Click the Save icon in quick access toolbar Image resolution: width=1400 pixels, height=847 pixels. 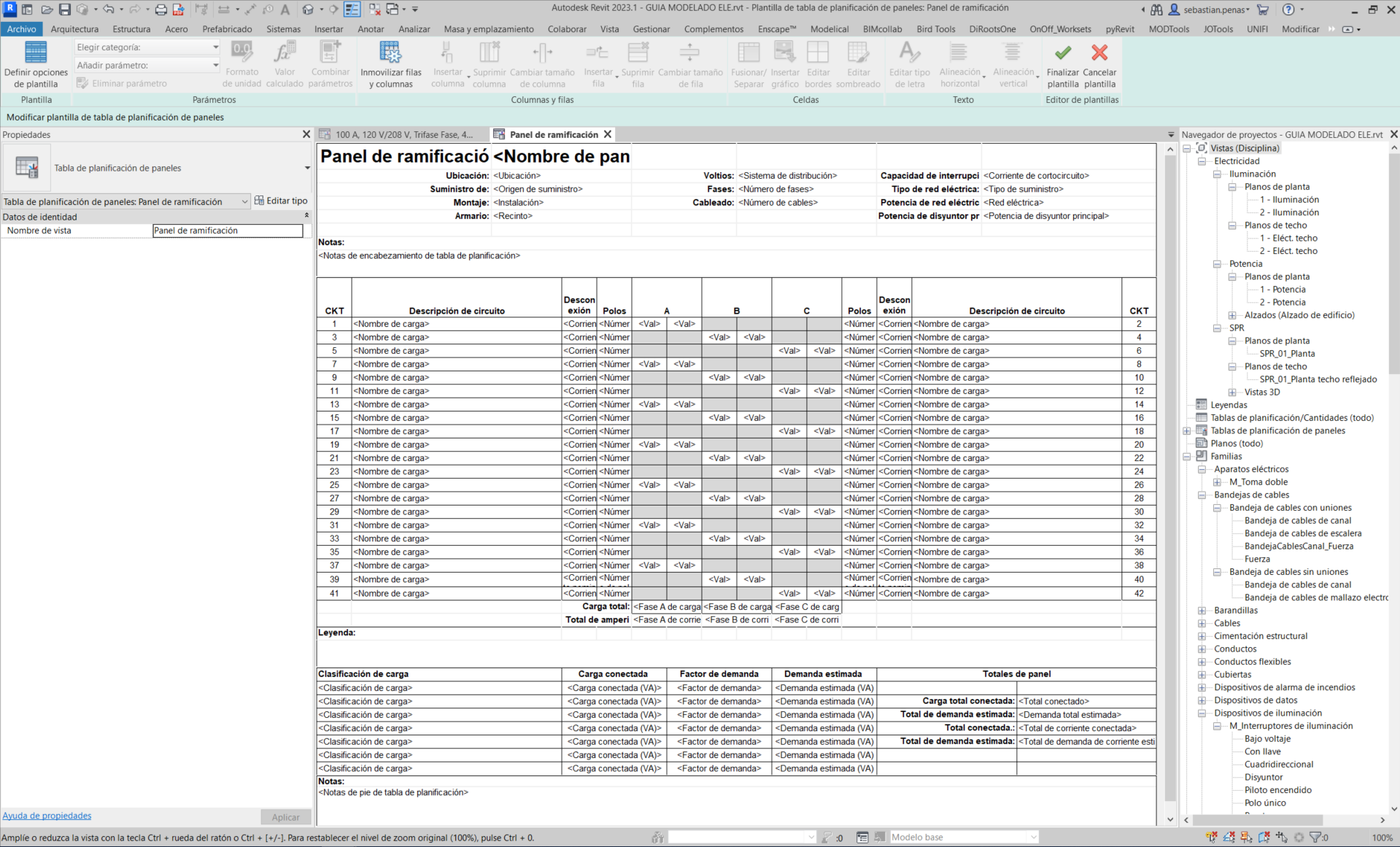click(x=64, y=9)
